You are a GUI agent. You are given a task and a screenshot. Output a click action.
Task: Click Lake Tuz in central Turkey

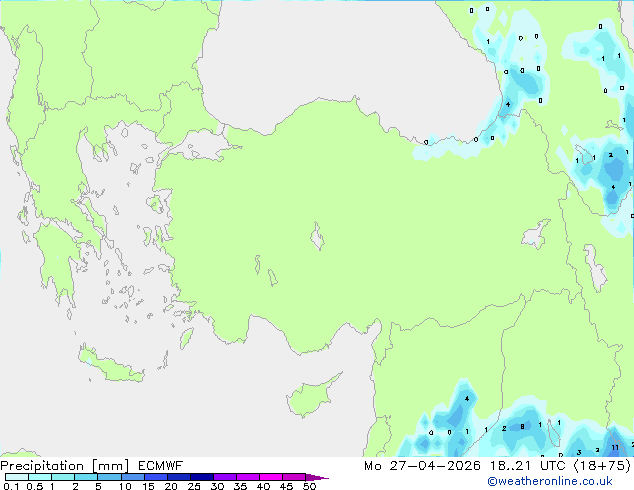click(317, 236)
